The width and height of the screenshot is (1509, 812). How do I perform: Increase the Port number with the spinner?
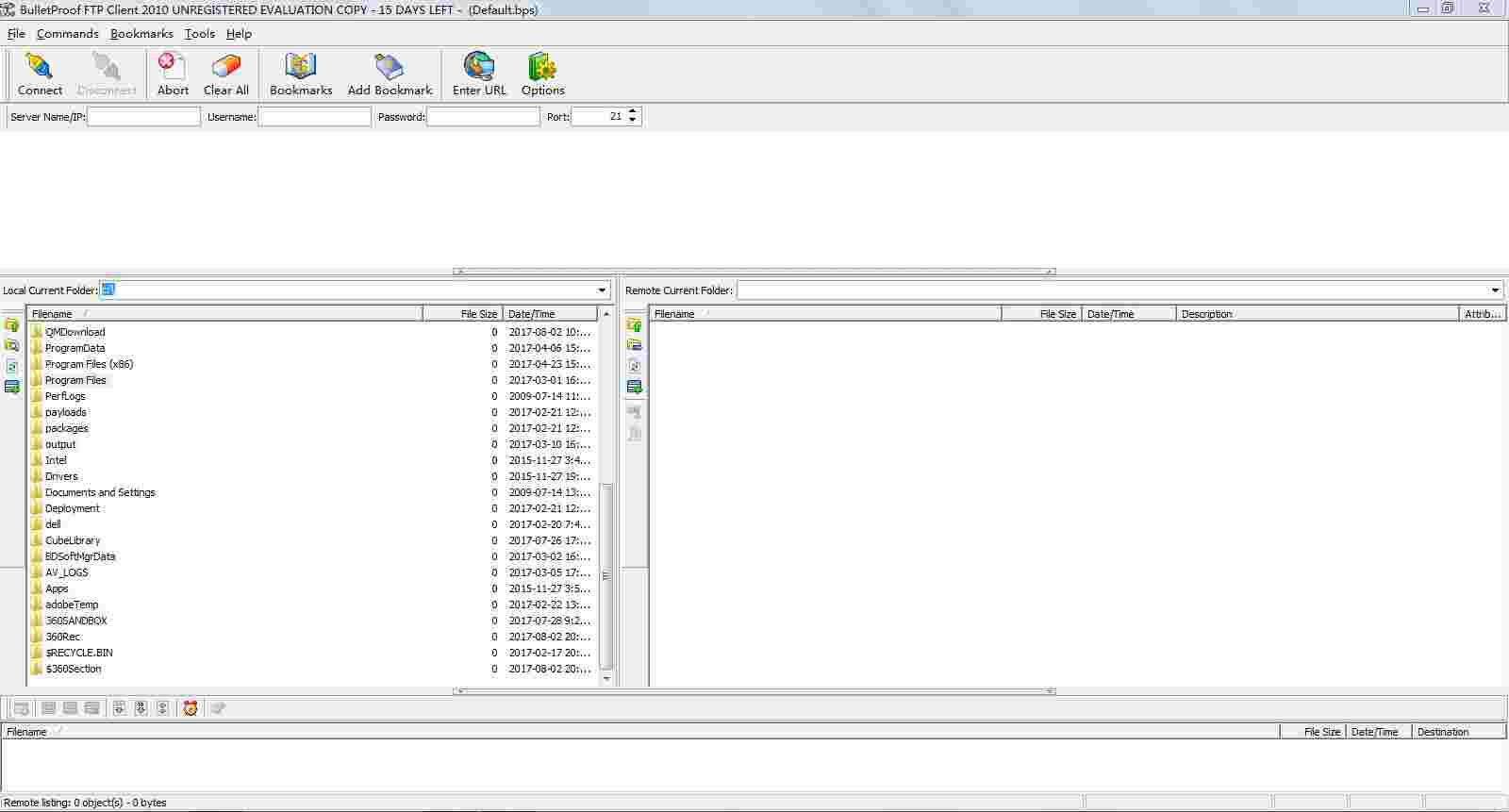tap(633, 112)
